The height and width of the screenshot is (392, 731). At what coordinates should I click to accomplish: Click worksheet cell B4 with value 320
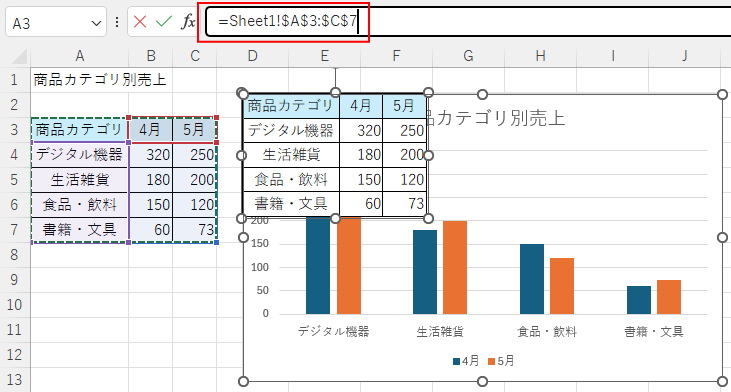tap(151, 155)
